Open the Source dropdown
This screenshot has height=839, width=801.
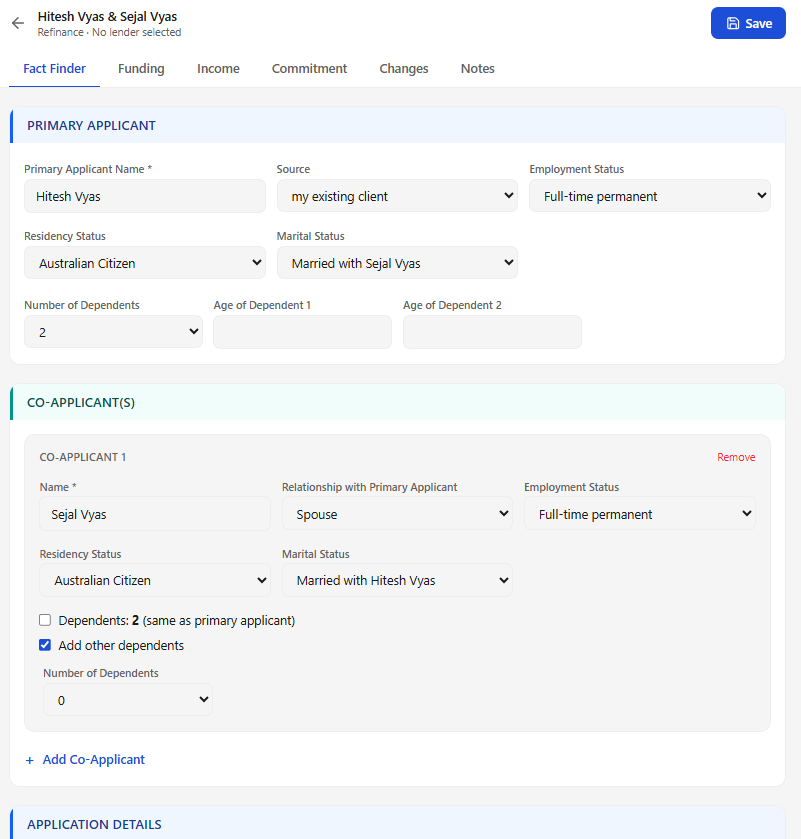point(397,196)
